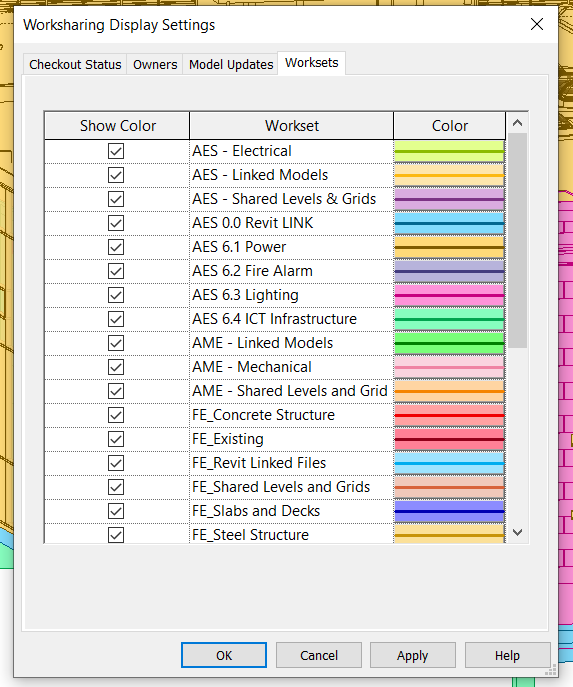The image size is (573, 687).
Task: Click the Cancel button
Action: [319, 655]
